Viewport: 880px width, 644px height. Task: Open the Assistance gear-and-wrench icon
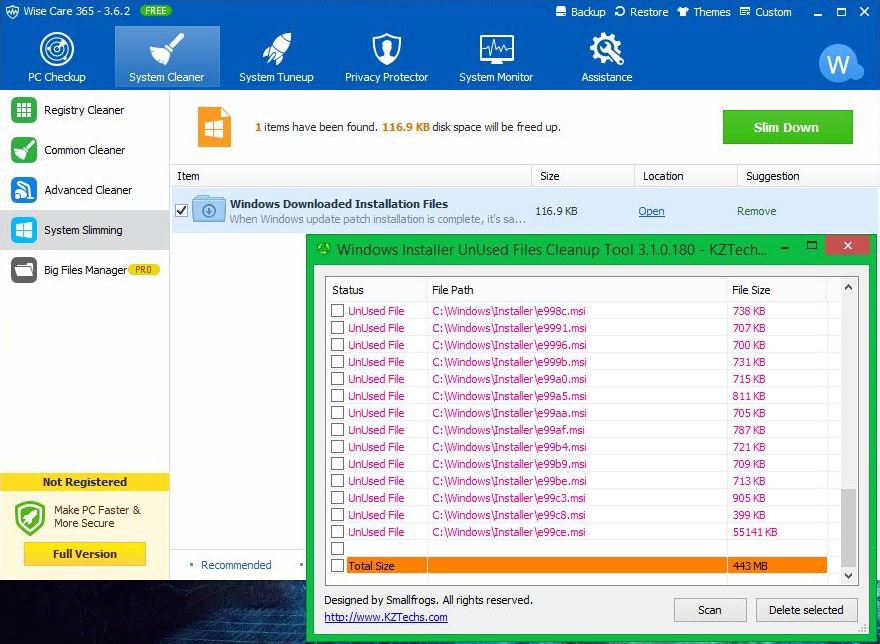[607, 49]
